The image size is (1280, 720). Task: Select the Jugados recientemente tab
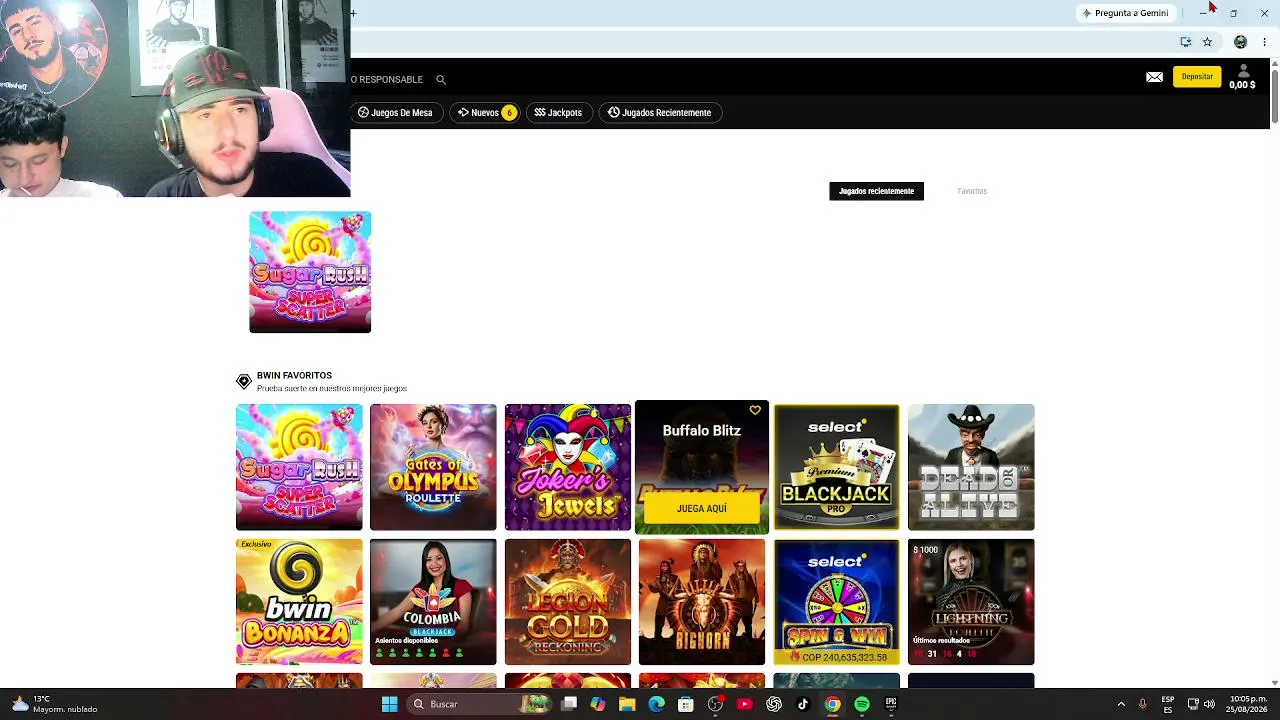[876, 191]
